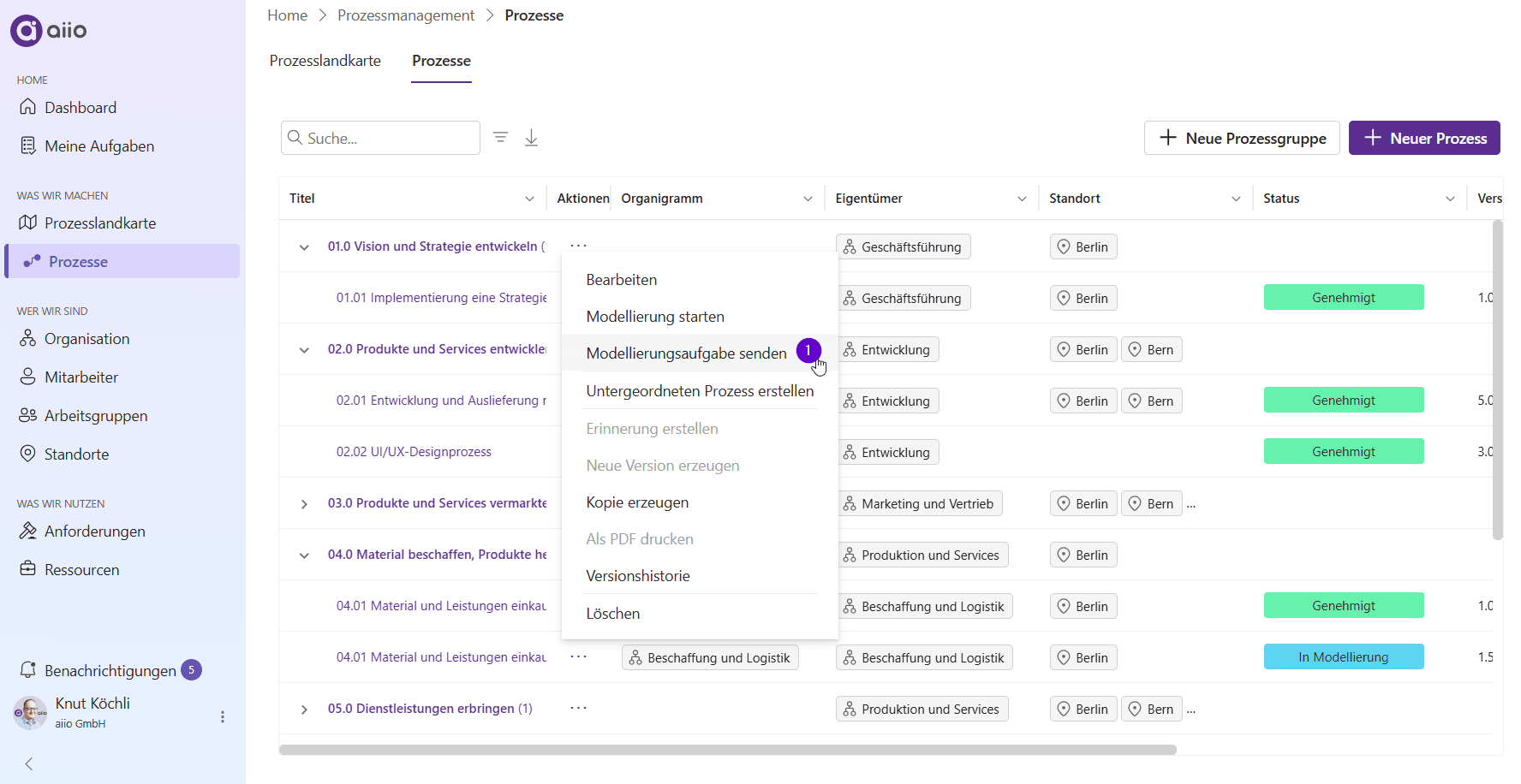The height and width of the screenshot is (784, 1521).
Task: Select Untergeordneten Prozess erstellen
Action: [x=700, y=391]
